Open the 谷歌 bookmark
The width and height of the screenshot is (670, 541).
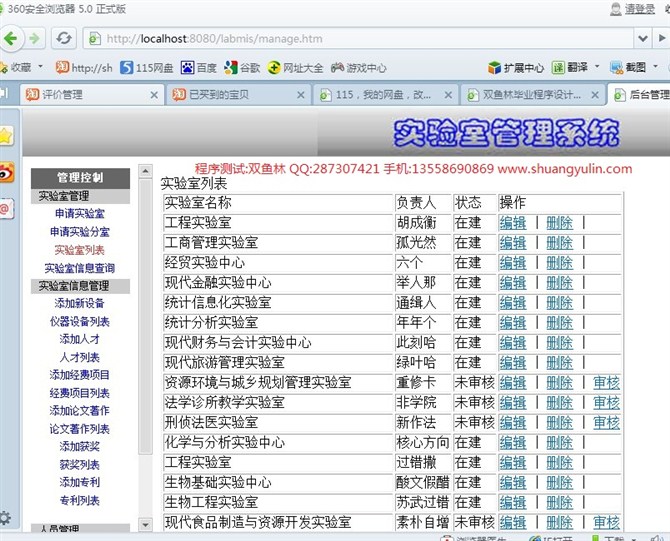pyautogui.click(x=242, y=68)
